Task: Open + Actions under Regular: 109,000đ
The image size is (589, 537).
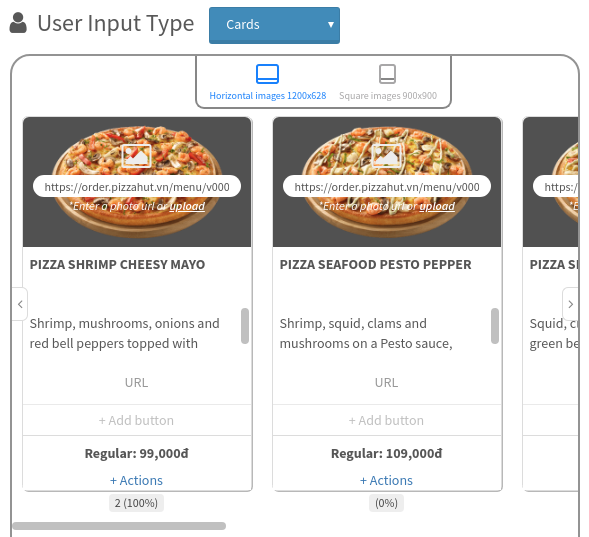Action: pos(386,480)
